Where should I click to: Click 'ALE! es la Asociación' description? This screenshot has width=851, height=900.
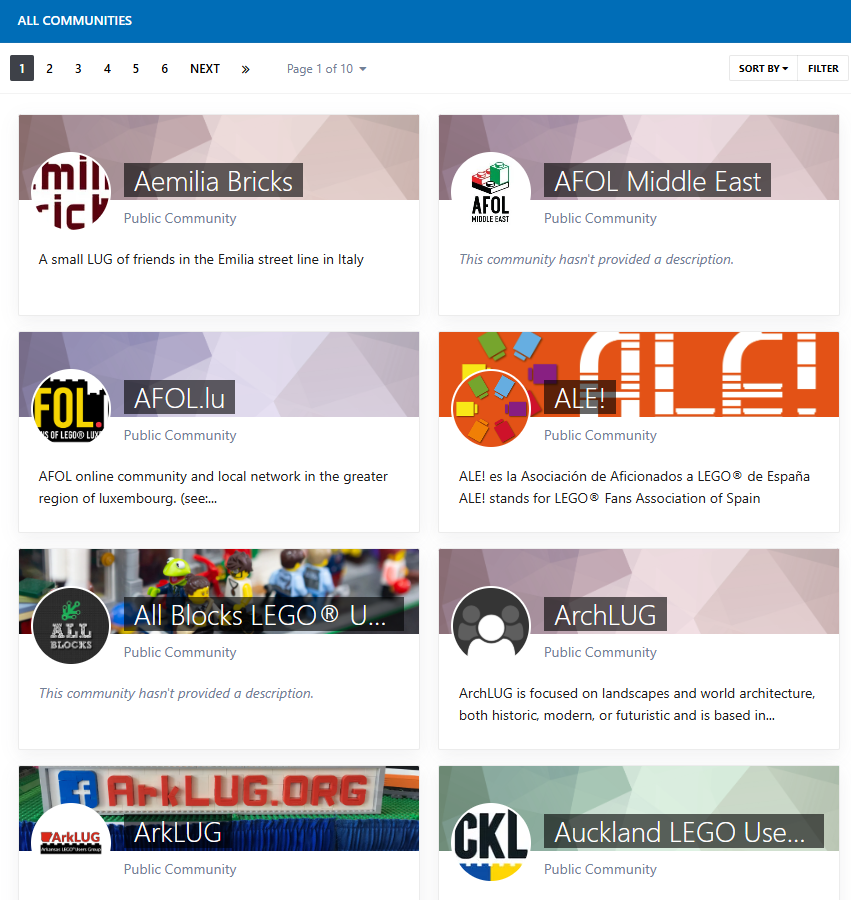click(634, 487)
